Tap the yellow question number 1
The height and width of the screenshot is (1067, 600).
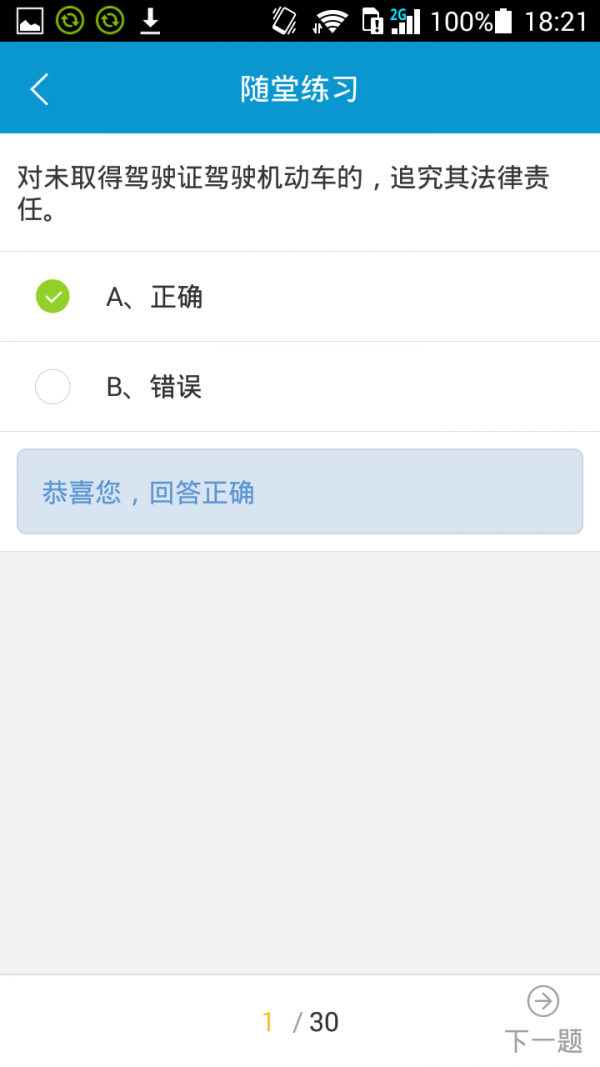pos(268,1021)
